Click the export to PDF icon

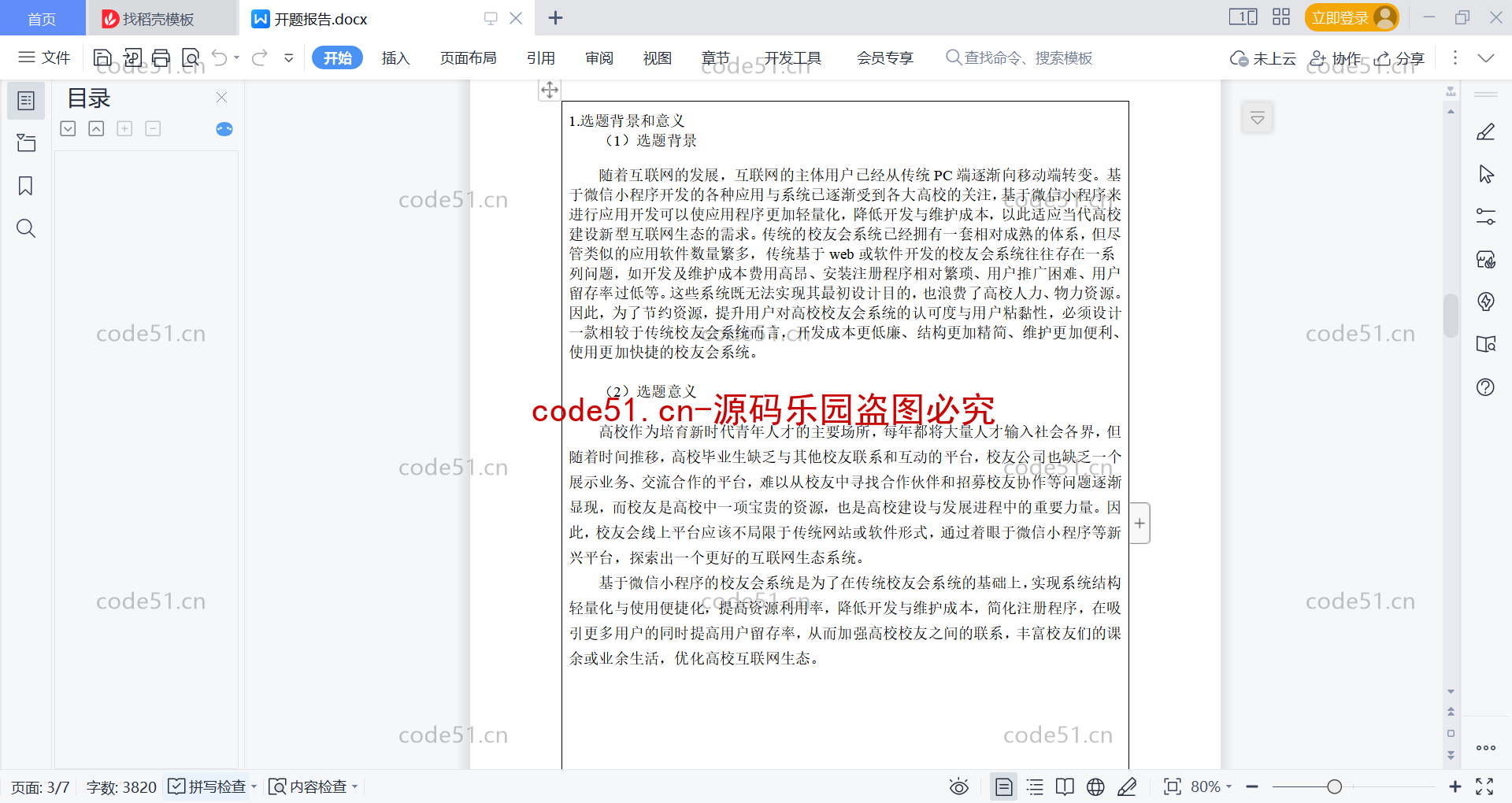click(132, 57)
